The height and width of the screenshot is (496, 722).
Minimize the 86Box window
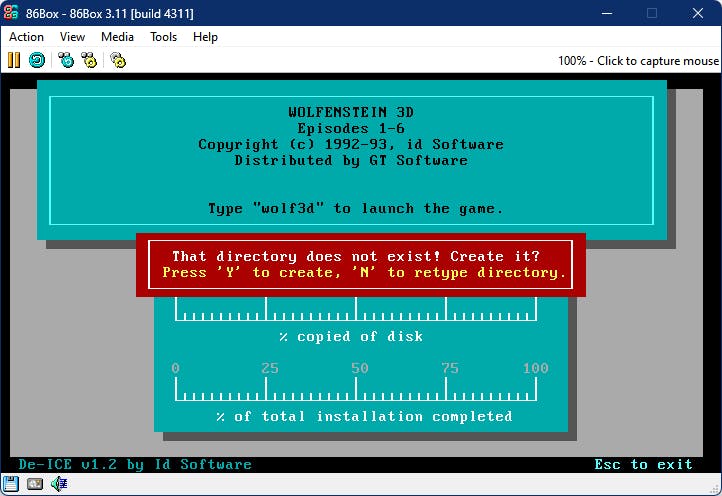[607, 13]
